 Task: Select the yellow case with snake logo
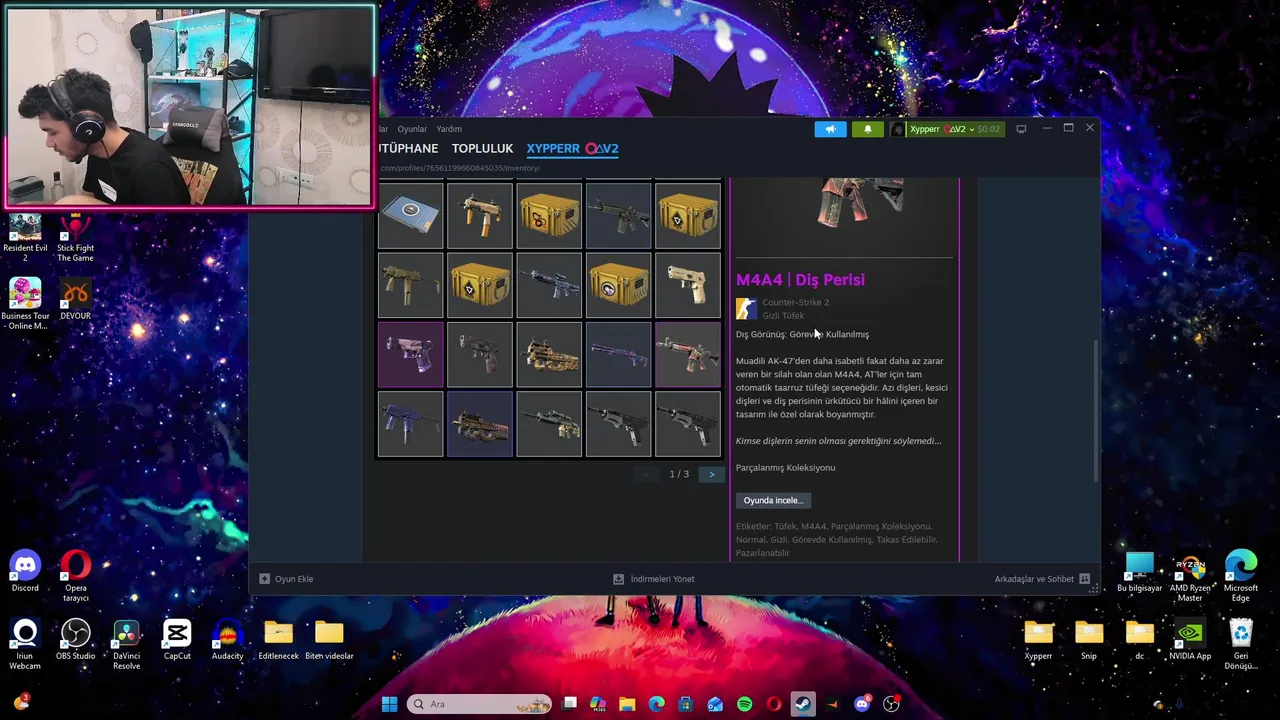(x=549, y=214)
